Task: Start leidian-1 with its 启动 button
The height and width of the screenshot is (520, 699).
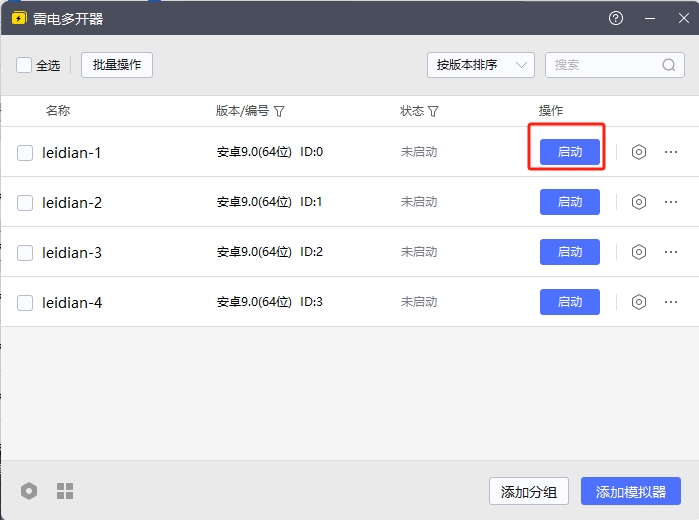Action: tap(570, 152)
